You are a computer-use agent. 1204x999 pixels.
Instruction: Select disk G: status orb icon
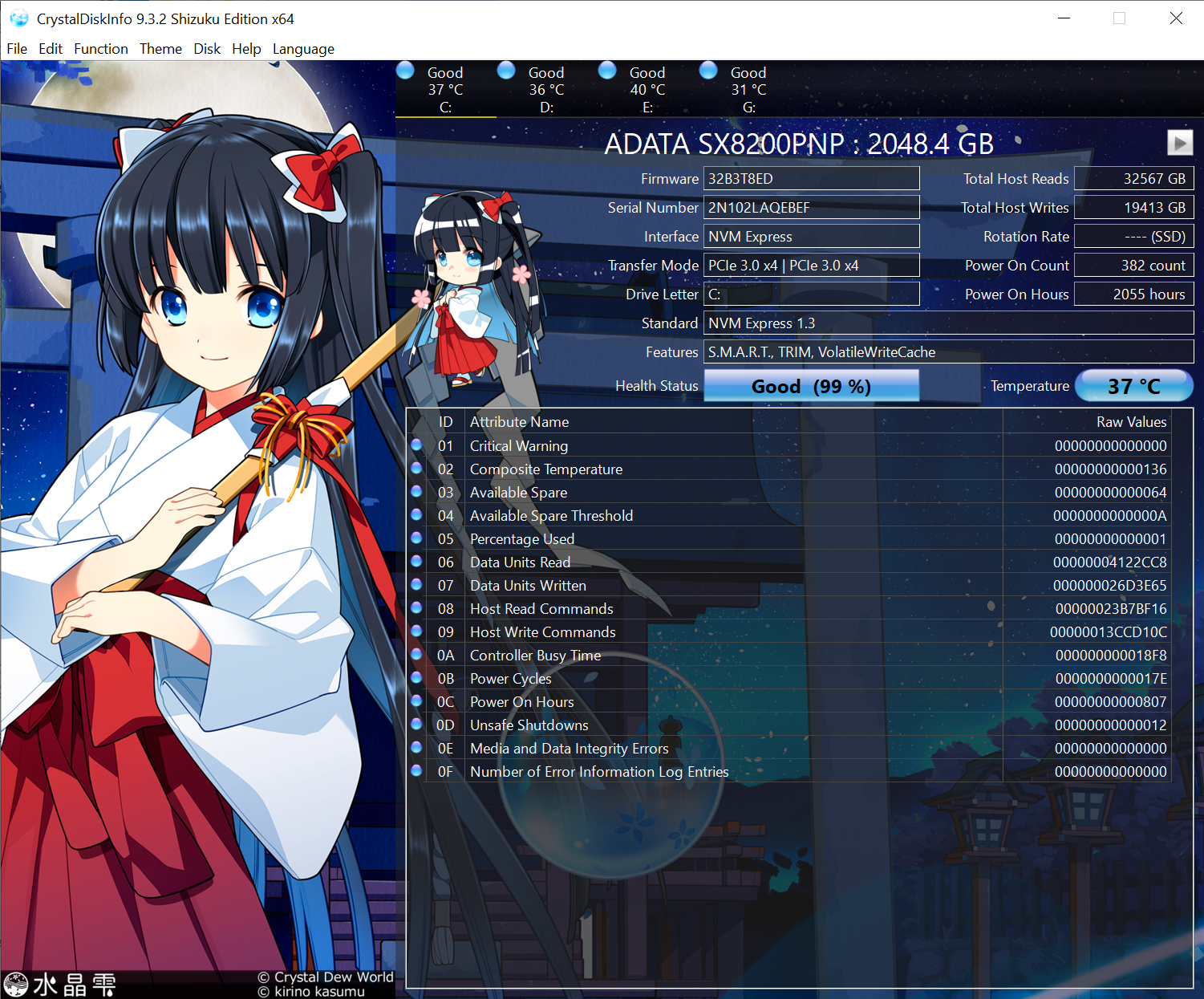point(708,71)
